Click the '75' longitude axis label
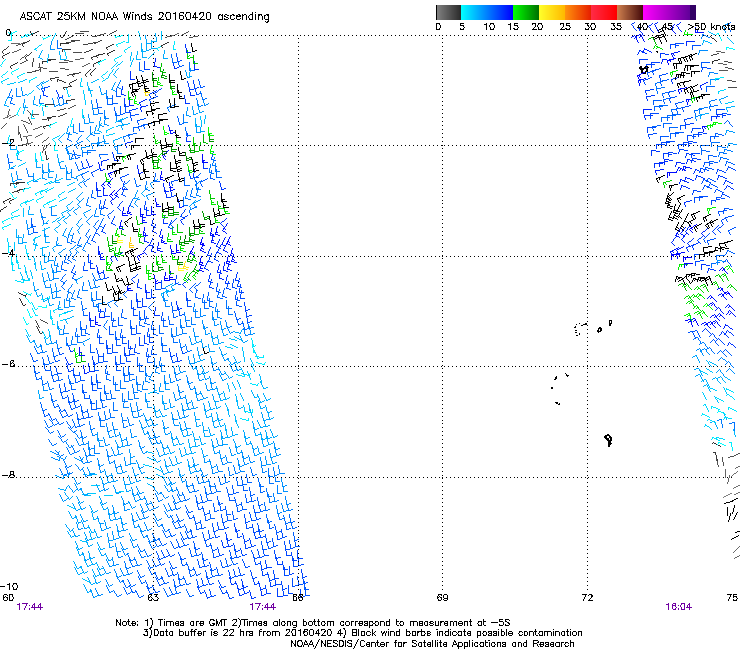Screen dimensions: 740x650 pyautogui.click(x=732, y=598)
